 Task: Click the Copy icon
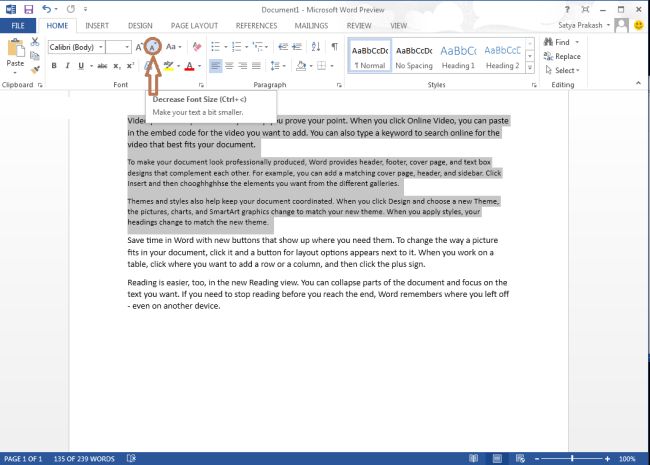(35, 55)
